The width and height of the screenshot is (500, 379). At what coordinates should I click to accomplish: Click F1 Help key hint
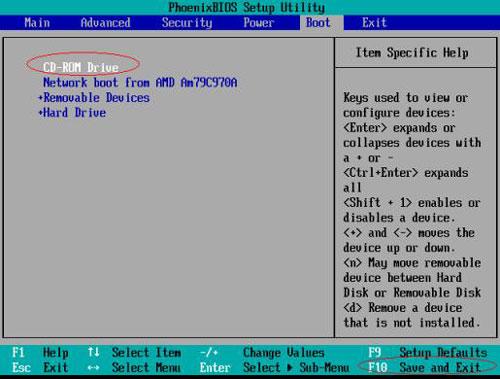click(40, 353)
